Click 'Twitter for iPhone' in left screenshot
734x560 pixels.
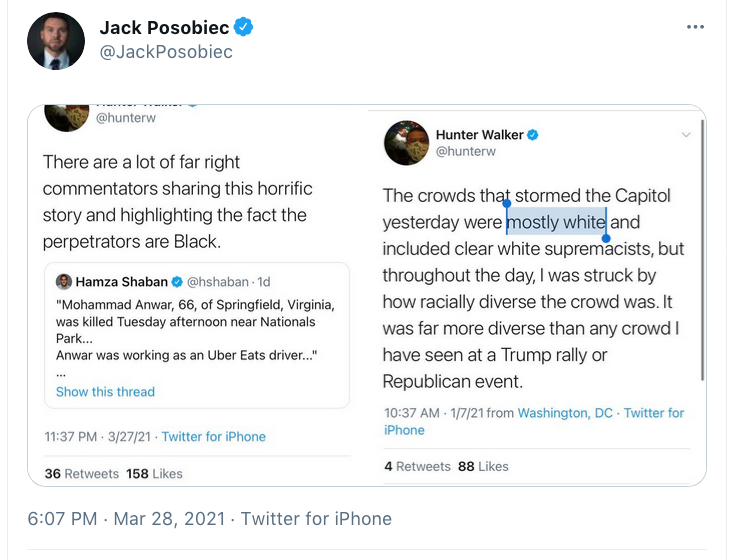[x=214, y=436]
